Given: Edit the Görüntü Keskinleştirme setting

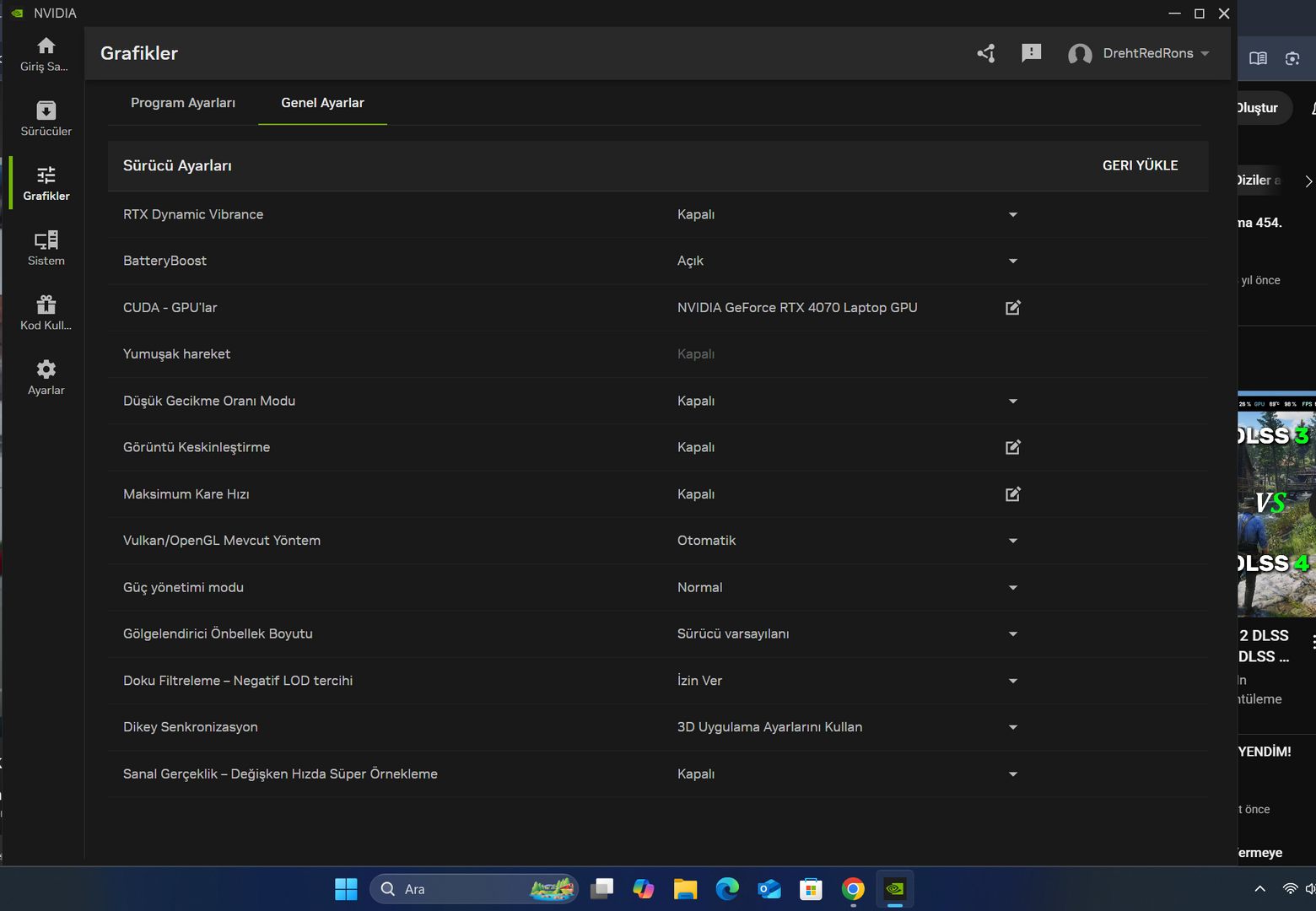Looking at the screenshot, I should [x=1013, y=447].
